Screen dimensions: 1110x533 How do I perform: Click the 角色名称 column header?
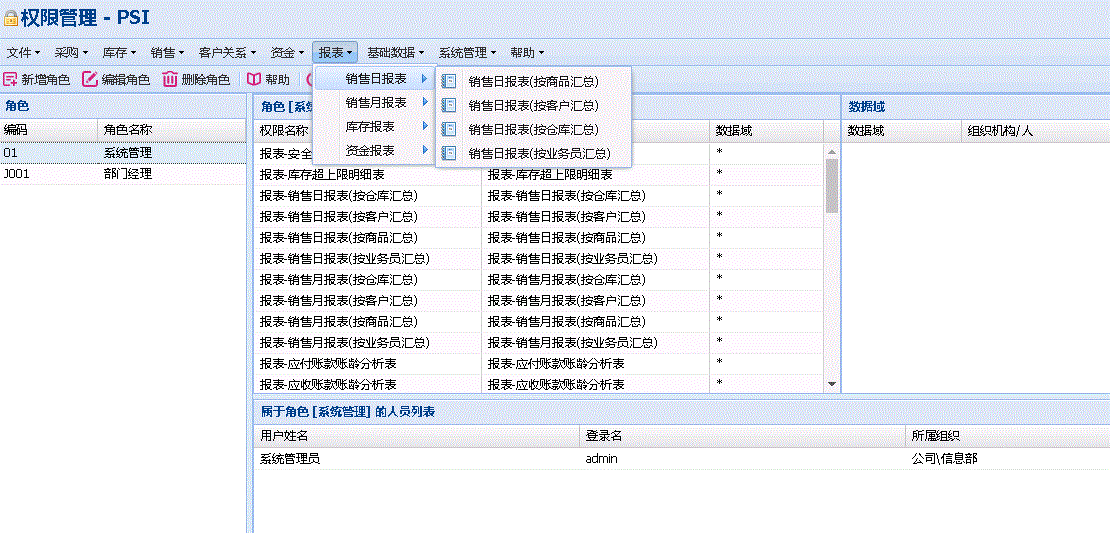point(172,130)
